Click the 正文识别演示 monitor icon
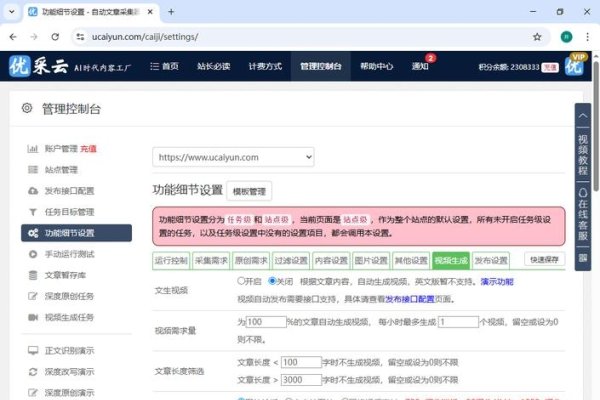Image resolution: width=600 pixels, height=400 pixels. pos(33,350)
